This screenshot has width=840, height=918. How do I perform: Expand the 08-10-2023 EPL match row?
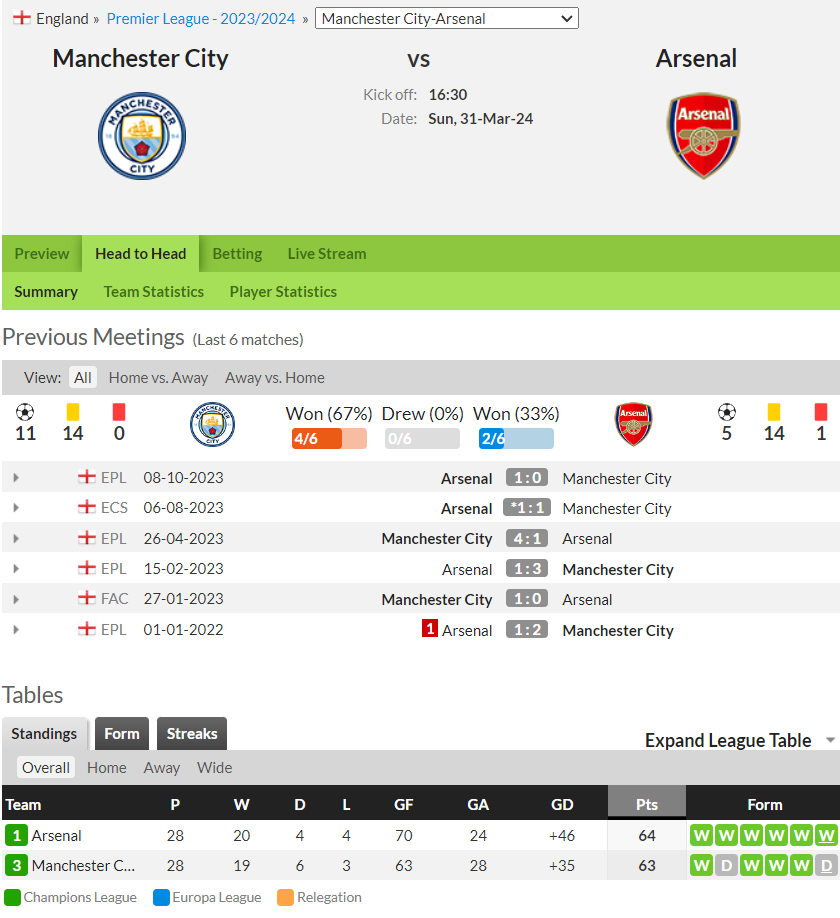coord(16,478)
